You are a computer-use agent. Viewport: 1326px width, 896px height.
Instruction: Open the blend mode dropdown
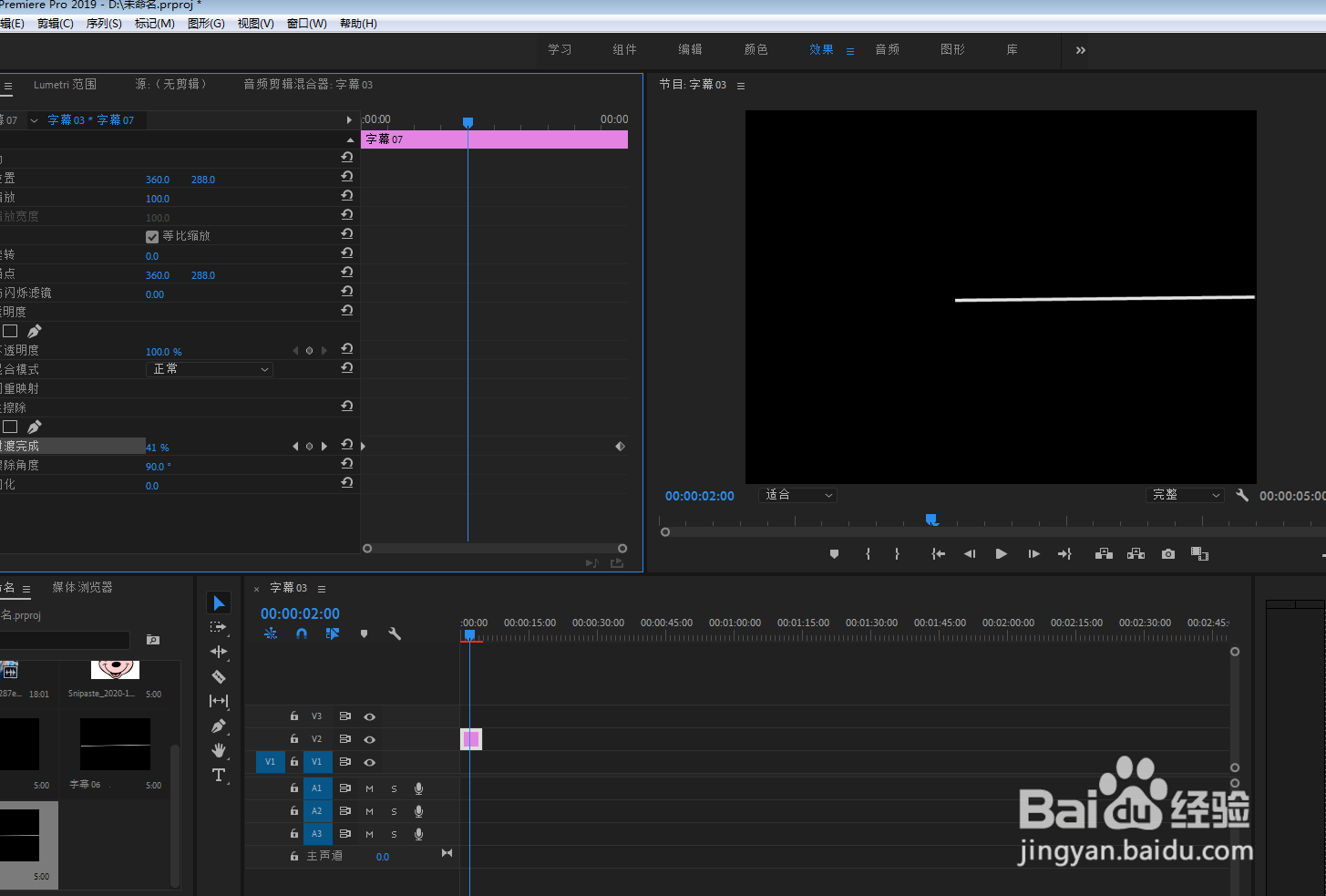click(x=210, y=369)
